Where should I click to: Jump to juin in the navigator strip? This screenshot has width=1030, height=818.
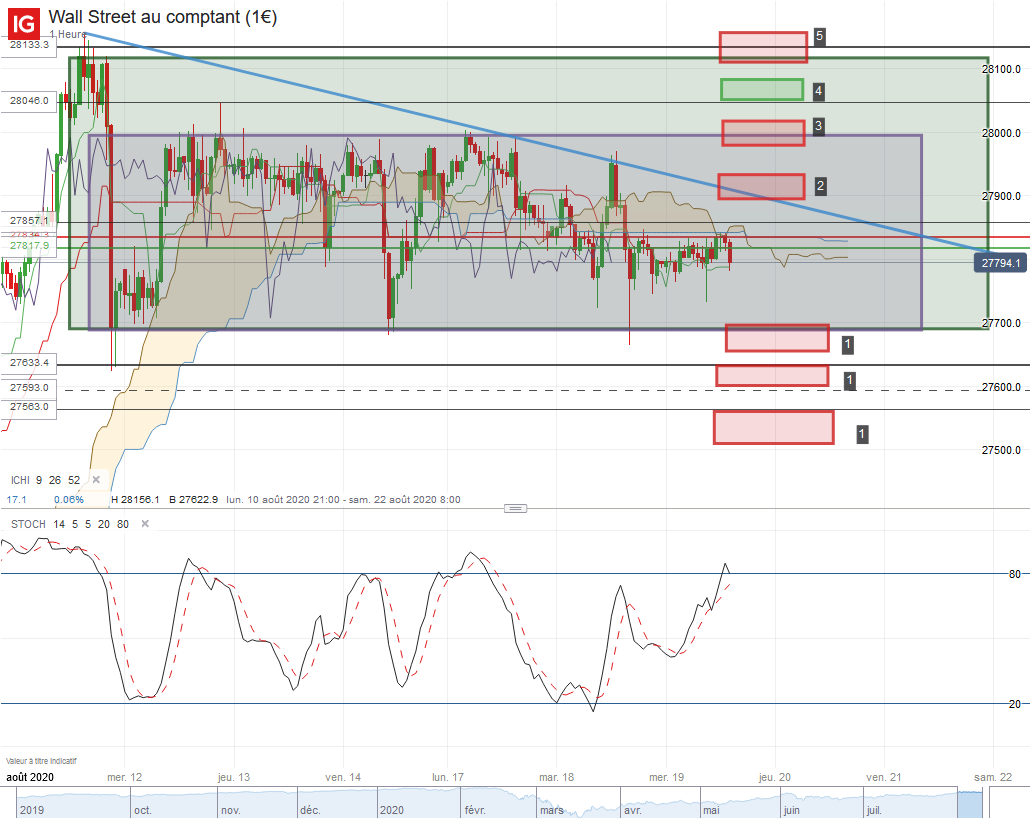coord(792,810)
